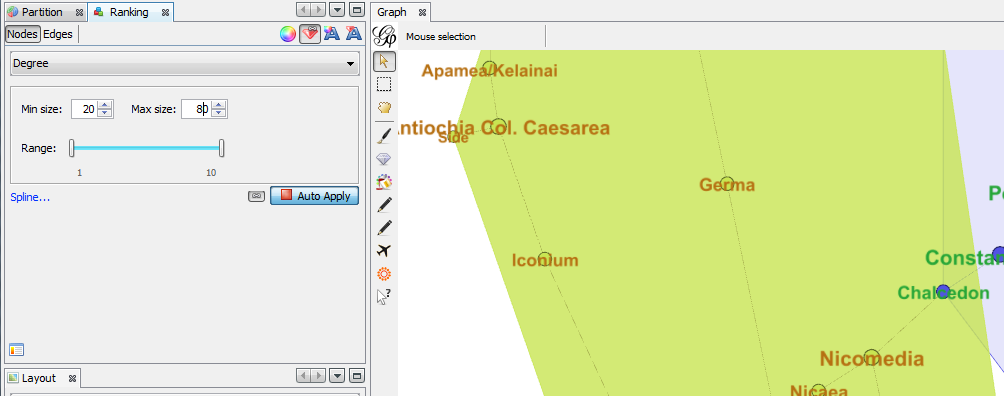Select the multicolor Brush tool
The image size is (1004, 396).
tap(384, 182)
